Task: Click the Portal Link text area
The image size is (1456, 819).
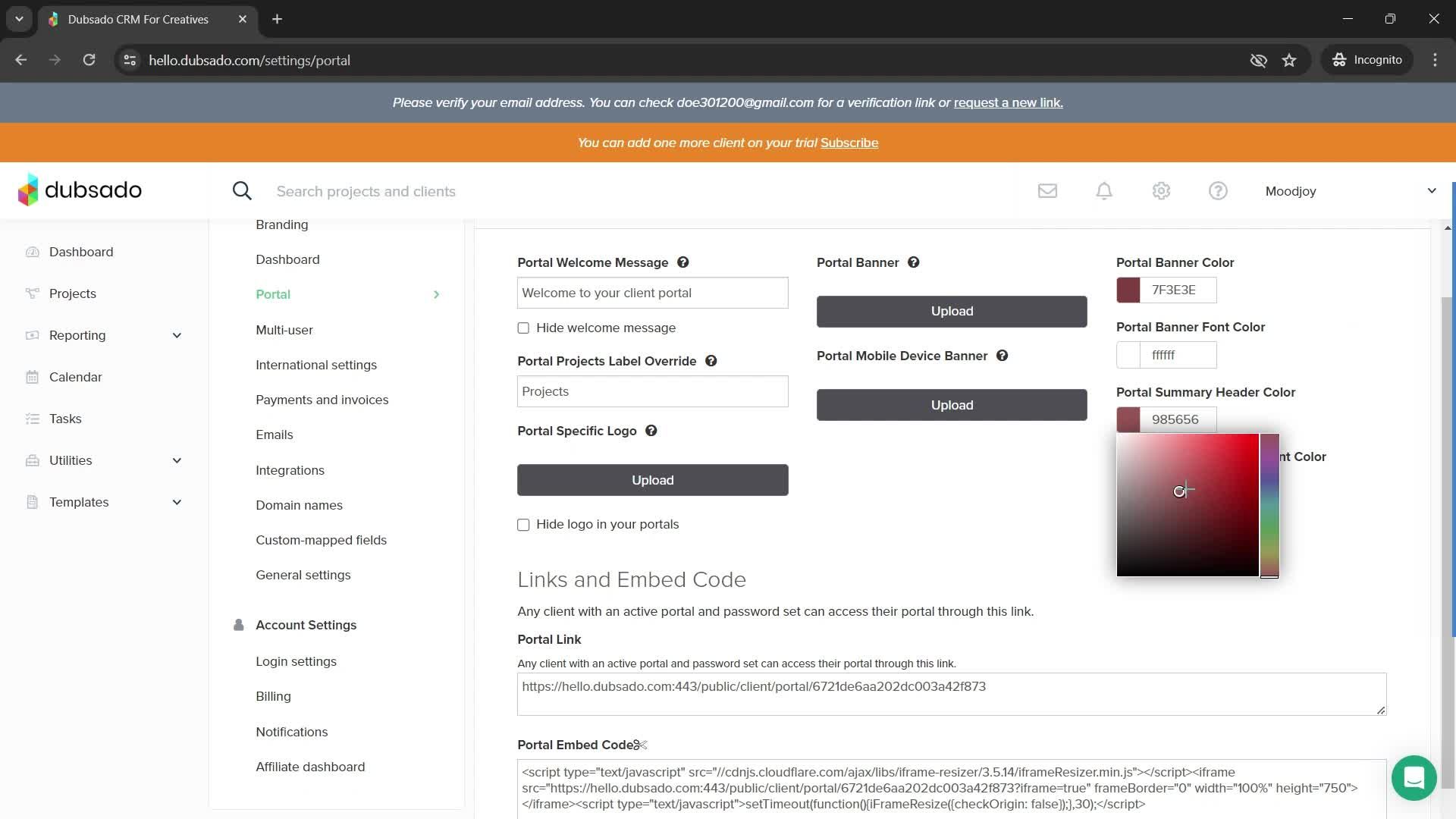Action: click(952, 694)
